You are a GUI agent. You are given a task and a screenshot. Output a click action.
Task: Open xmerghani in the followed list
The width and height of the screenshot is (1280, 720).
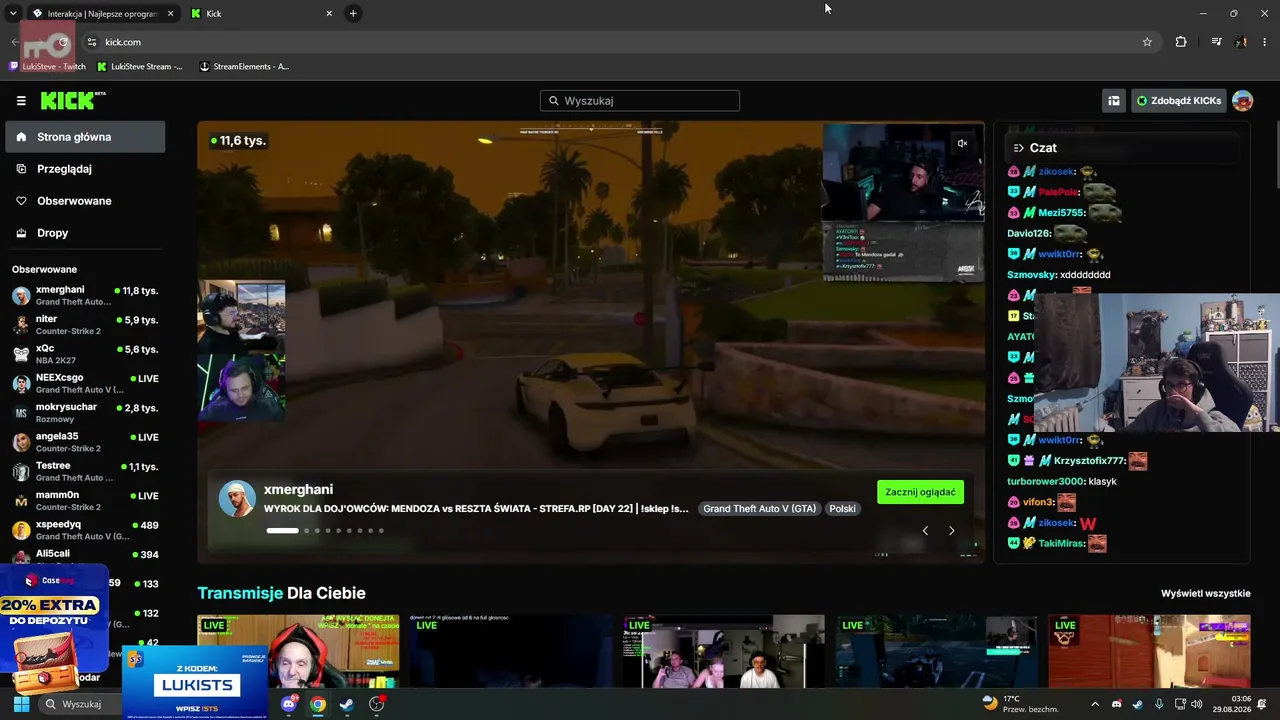(85, 295)
